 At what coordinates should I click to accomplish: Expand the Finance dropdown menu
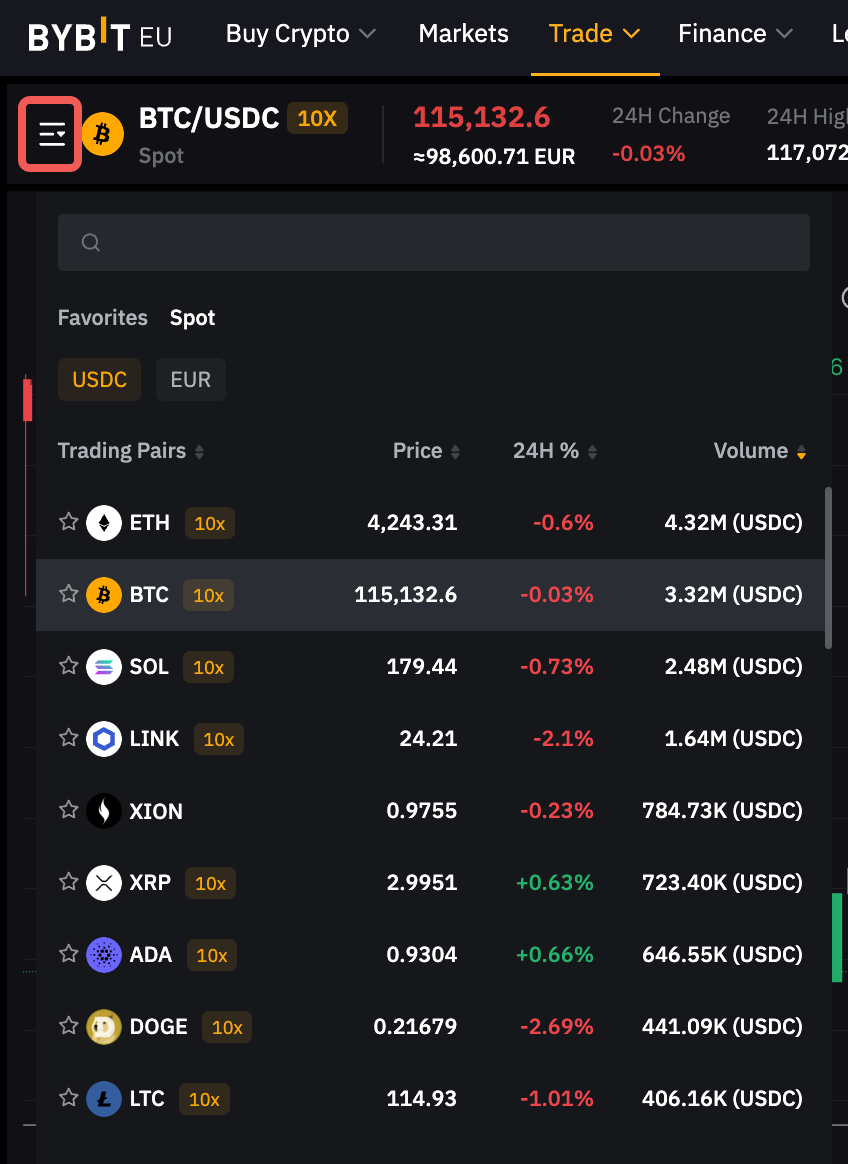[735, 34]
